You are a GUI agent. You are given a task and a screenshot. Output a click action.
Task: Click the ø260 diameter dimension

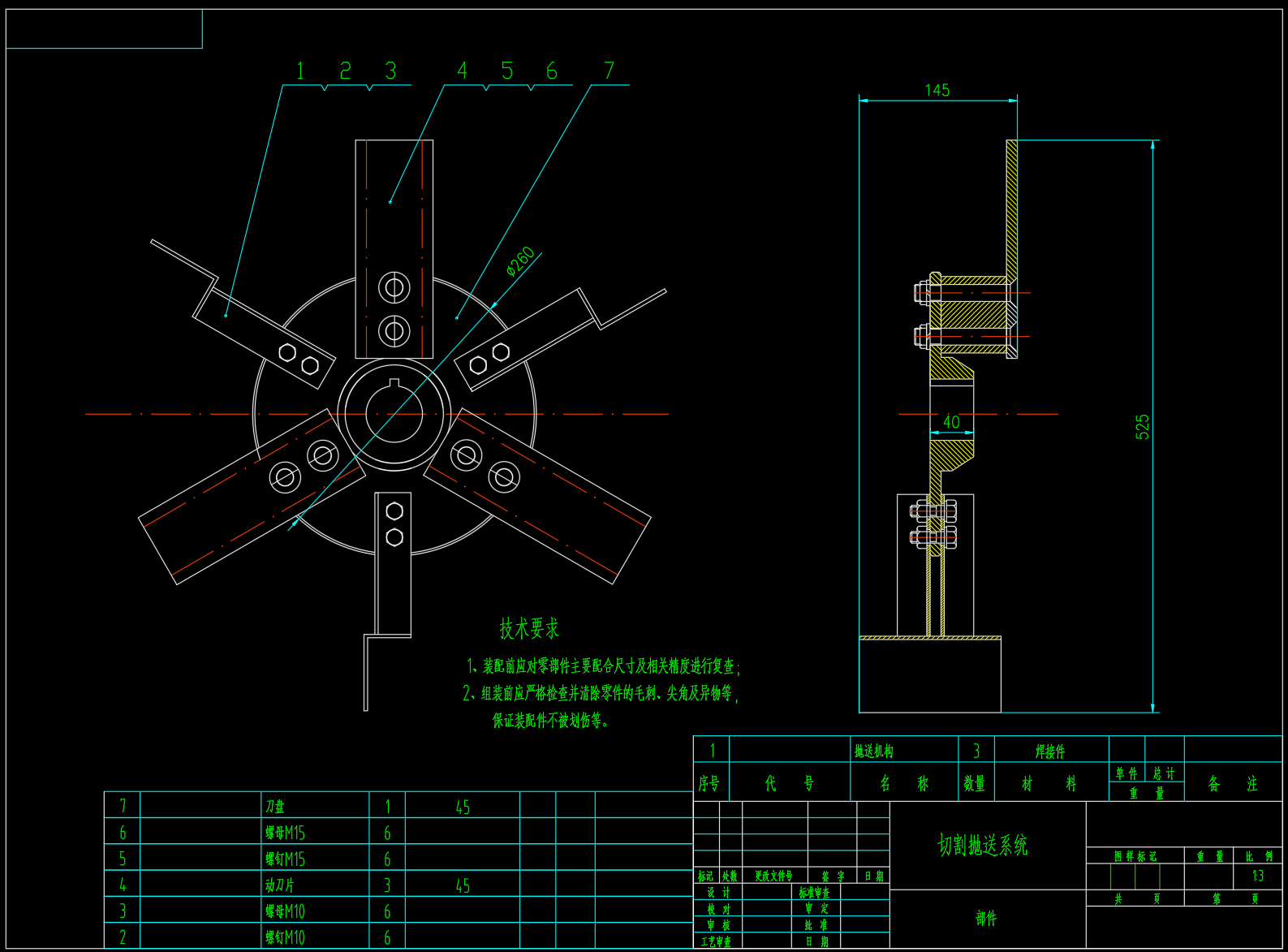coord(520,261)
